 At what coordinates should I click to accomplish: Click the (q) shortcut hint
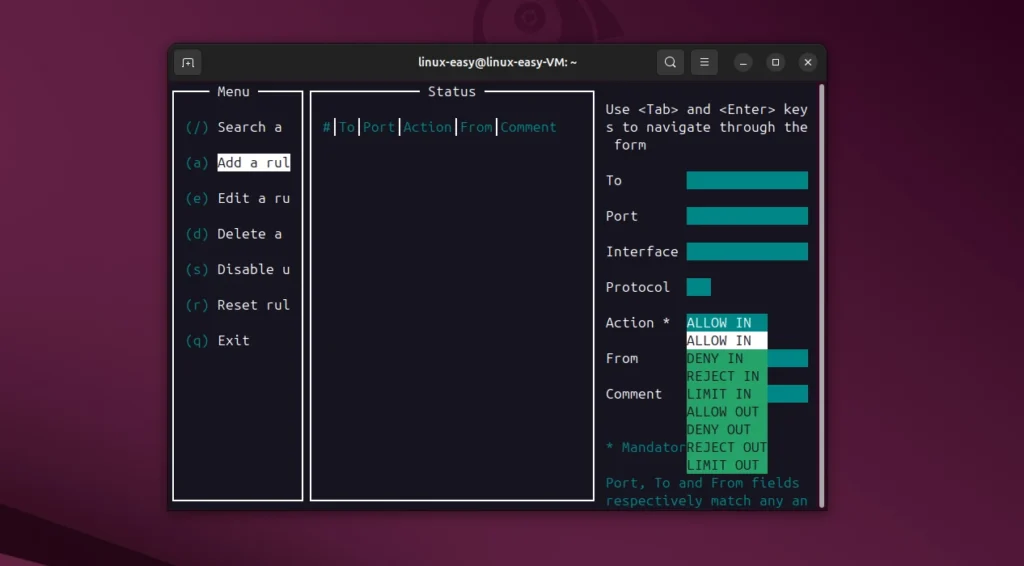197,341
